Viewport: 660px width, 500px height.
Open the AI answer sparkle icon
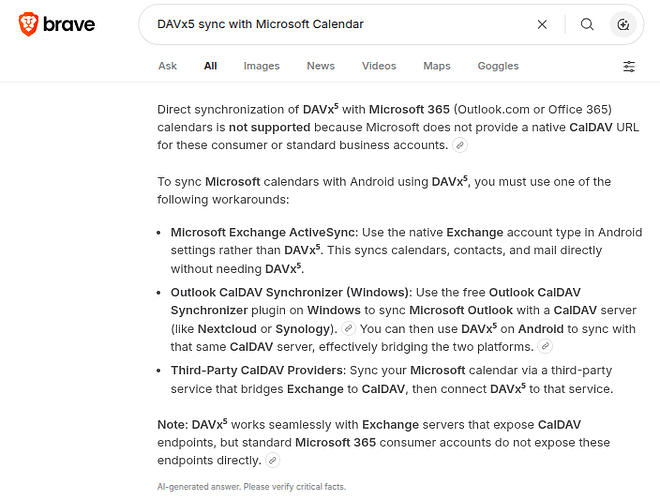(x=623, y=24)
